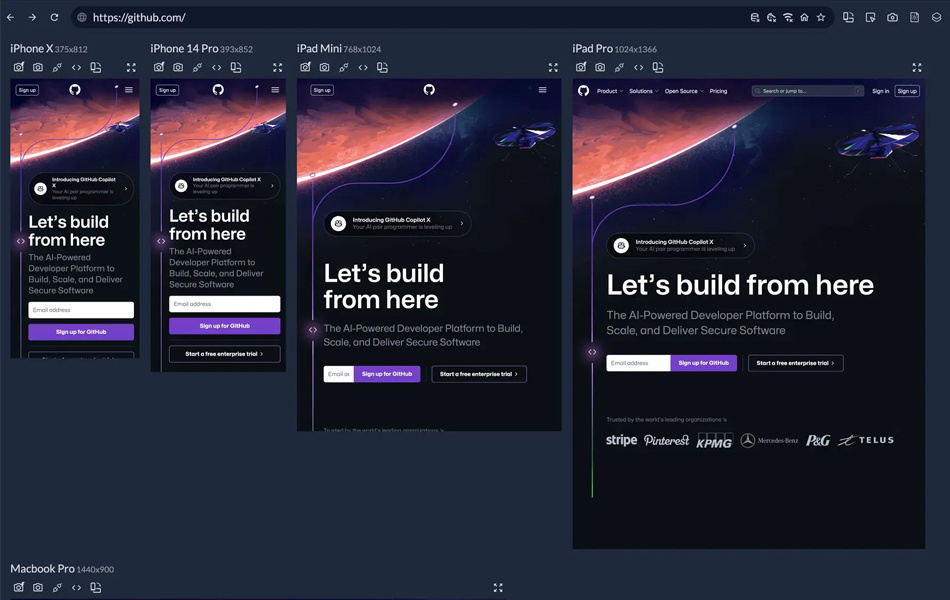Click Pricing in iPad Pro preview navigation
Viewport: 950px width, 600px height.
[x=719, y=91]
